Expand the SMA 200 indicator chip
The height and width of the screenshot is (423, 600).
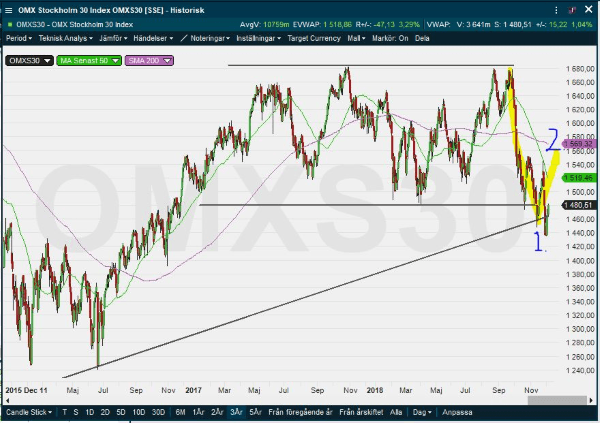(149, 60)
